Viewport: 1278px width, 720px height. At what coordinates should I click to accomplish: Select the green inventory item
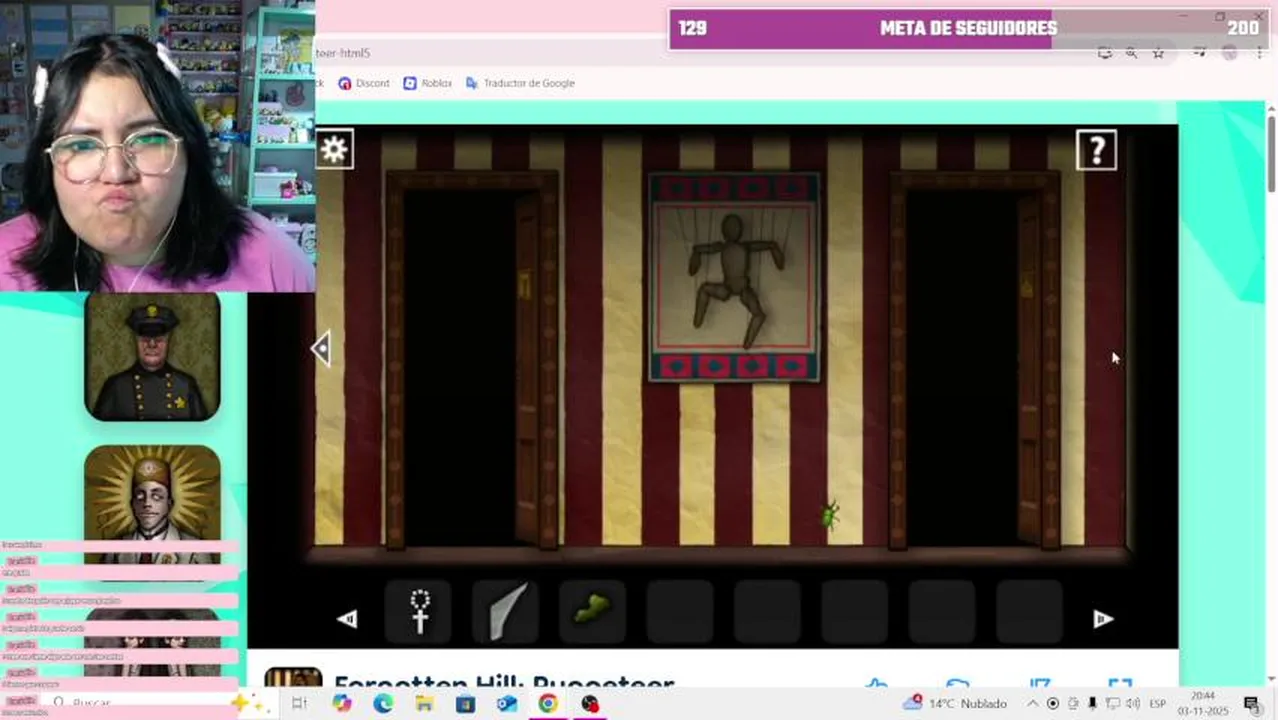[593, 611]
